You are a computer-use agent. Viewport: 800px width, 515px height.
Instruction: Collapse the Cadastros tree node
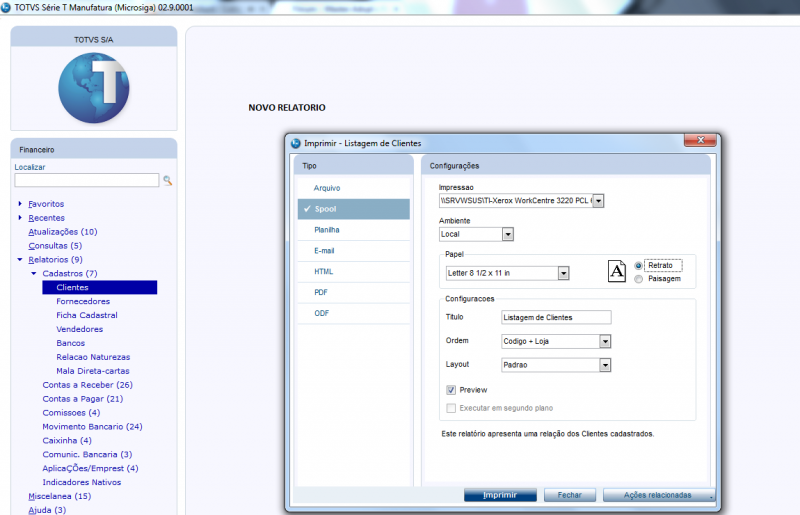(34, 274)
